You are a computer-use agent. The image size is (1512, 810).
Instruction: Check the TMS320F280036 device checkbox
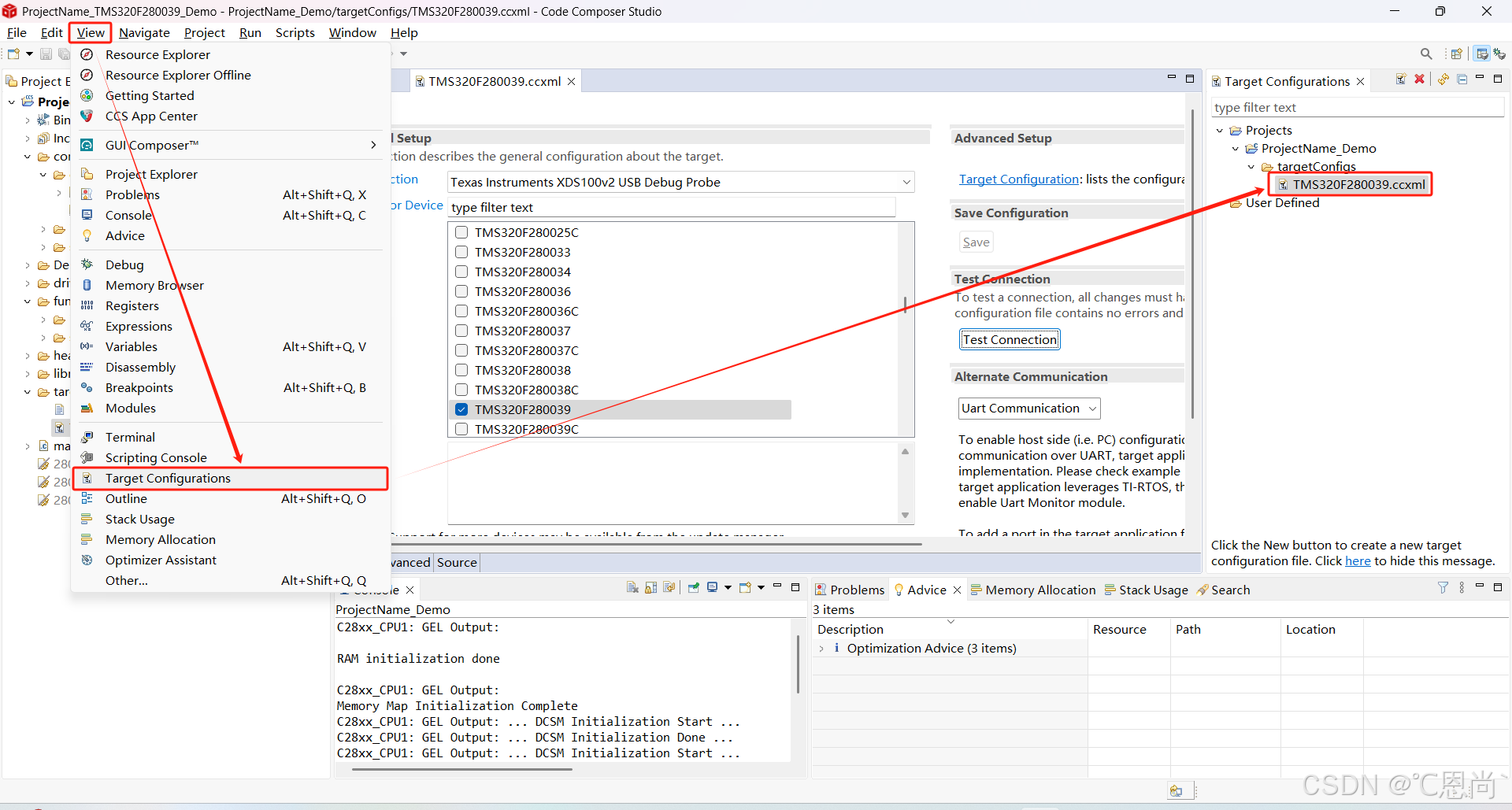[461, 291]
